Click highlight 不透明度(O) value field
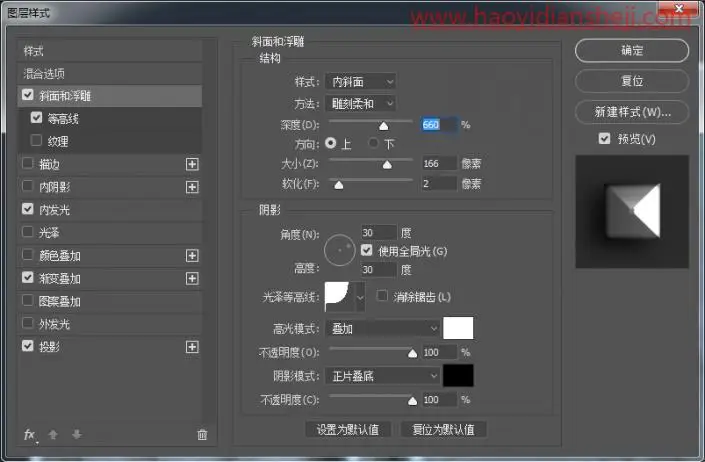 [439, 352]
